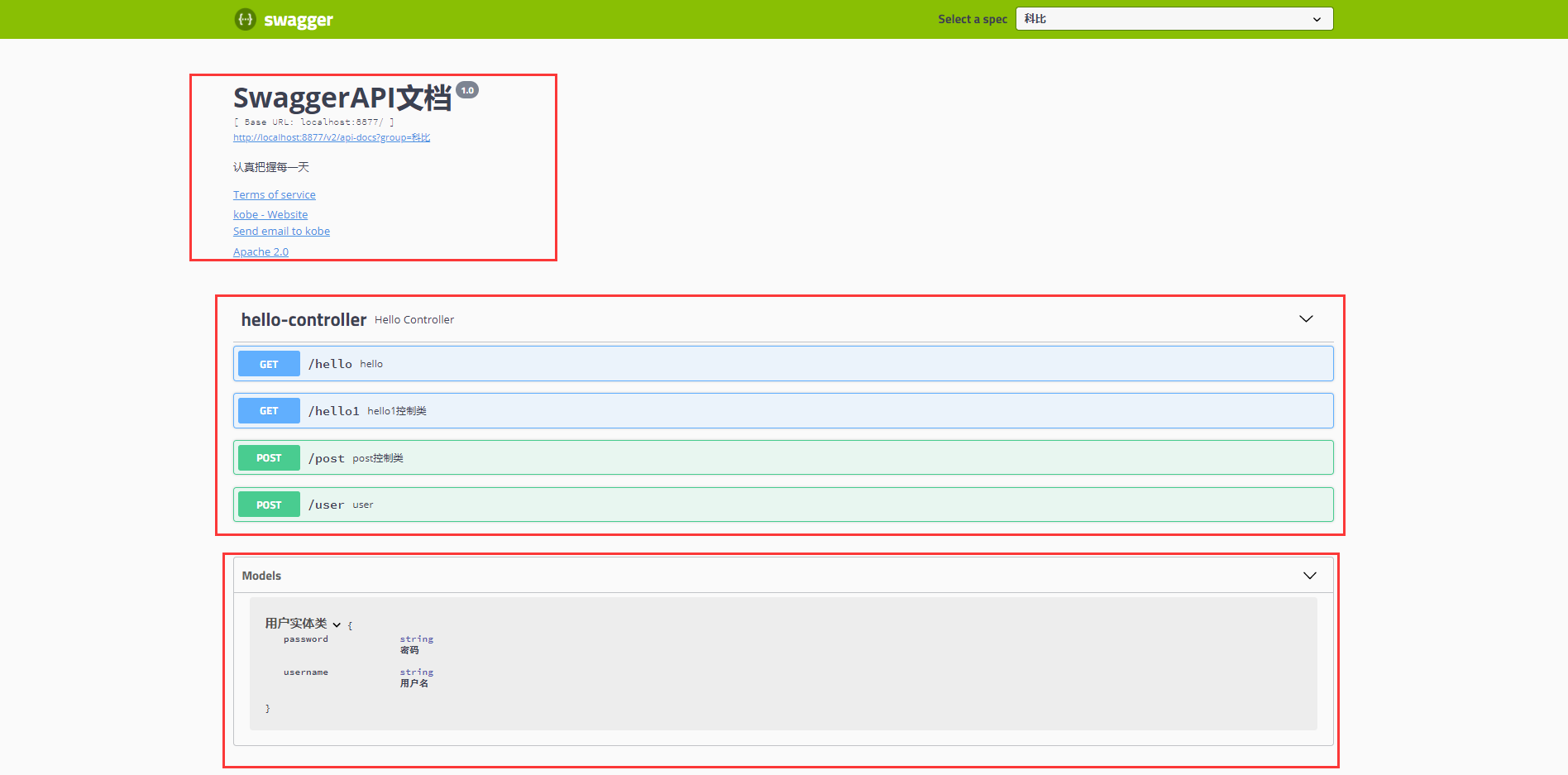Click the 1.0 version badge
Viewport: 1568px width, 775px height.
click(x=468, y=90)
